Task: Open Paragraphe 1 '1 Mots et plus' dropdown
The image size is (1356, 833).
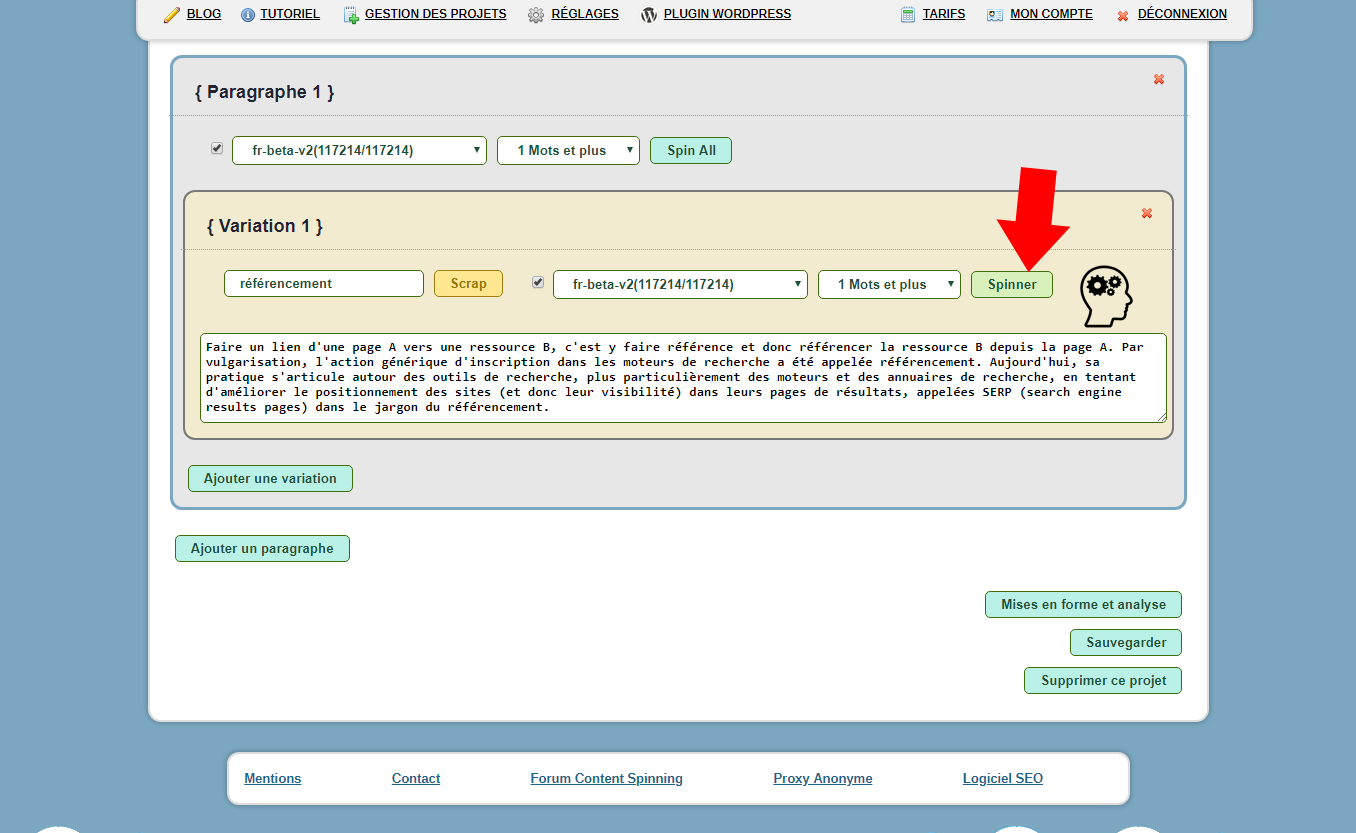Action: (x=568, y=150)
